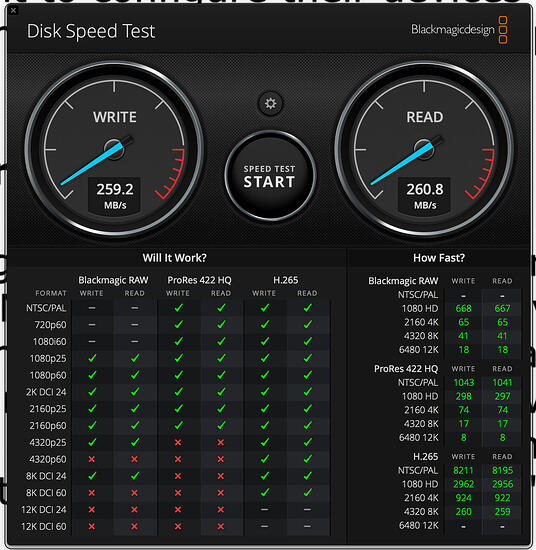Click the 668 Blackmagic RAW 1080 HD write value
536x550 pixels.
463,308
